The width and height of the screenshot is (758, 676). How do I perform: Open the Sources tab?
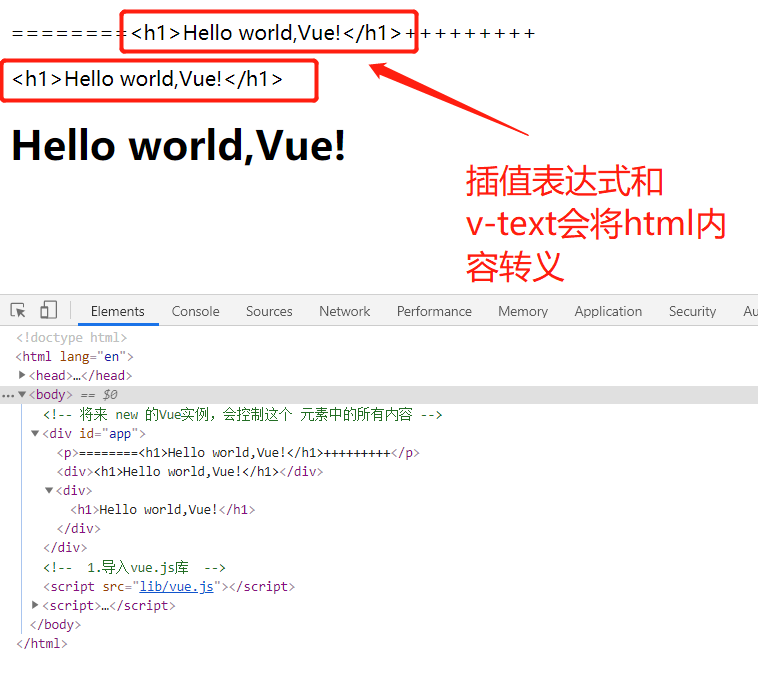(269, 311)
